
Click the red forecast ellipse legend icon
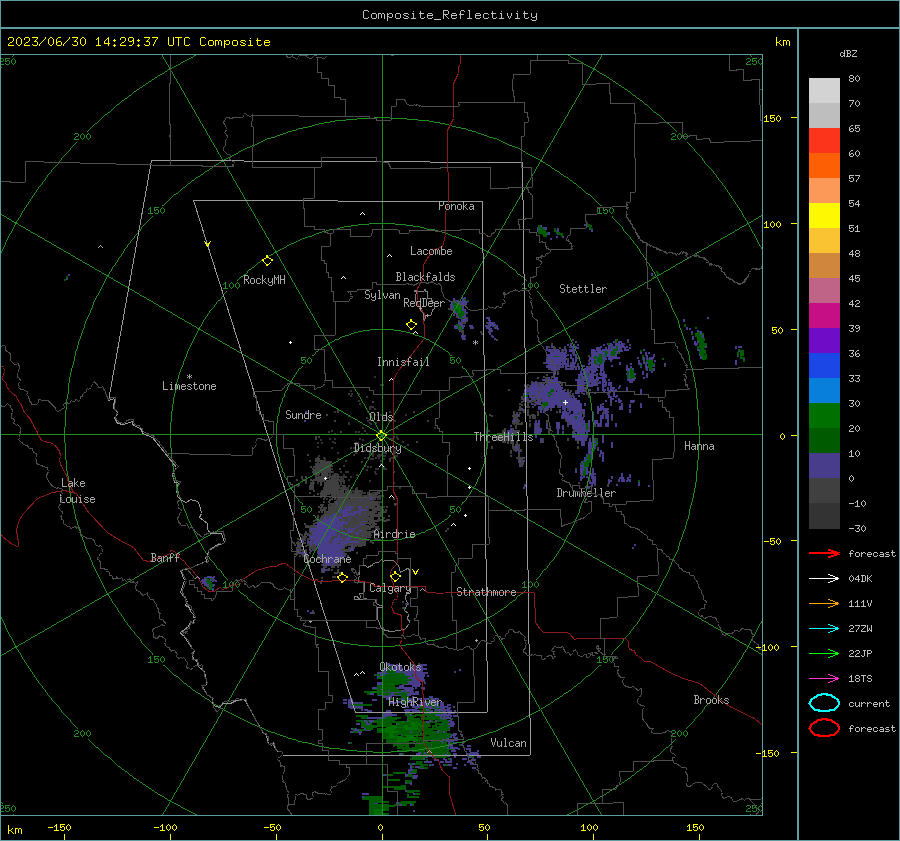click(x=824, y=728)
